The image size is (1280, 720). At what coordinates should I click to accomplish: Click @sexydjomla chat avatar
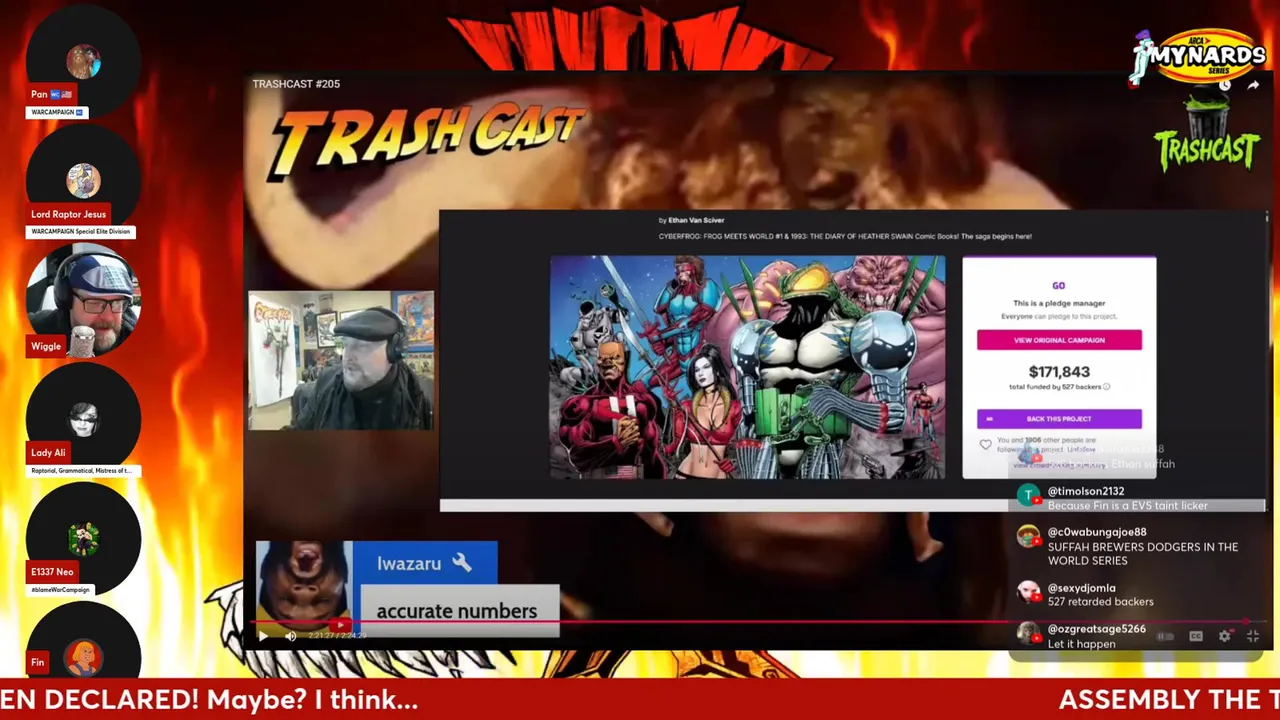click(1028, 592)
